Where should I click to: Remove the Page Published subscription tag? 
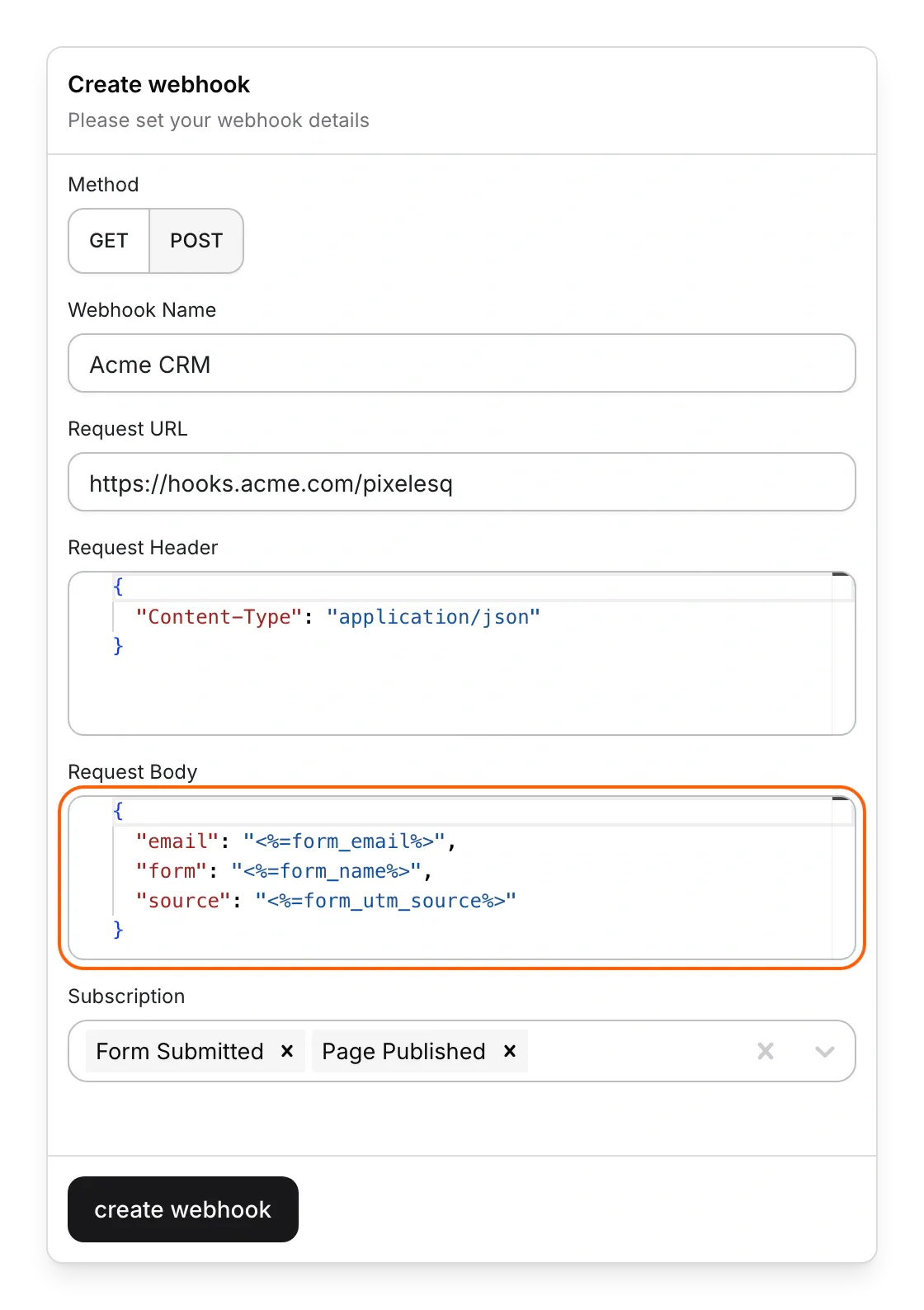pyautogui.click(x=510, y=1051)
